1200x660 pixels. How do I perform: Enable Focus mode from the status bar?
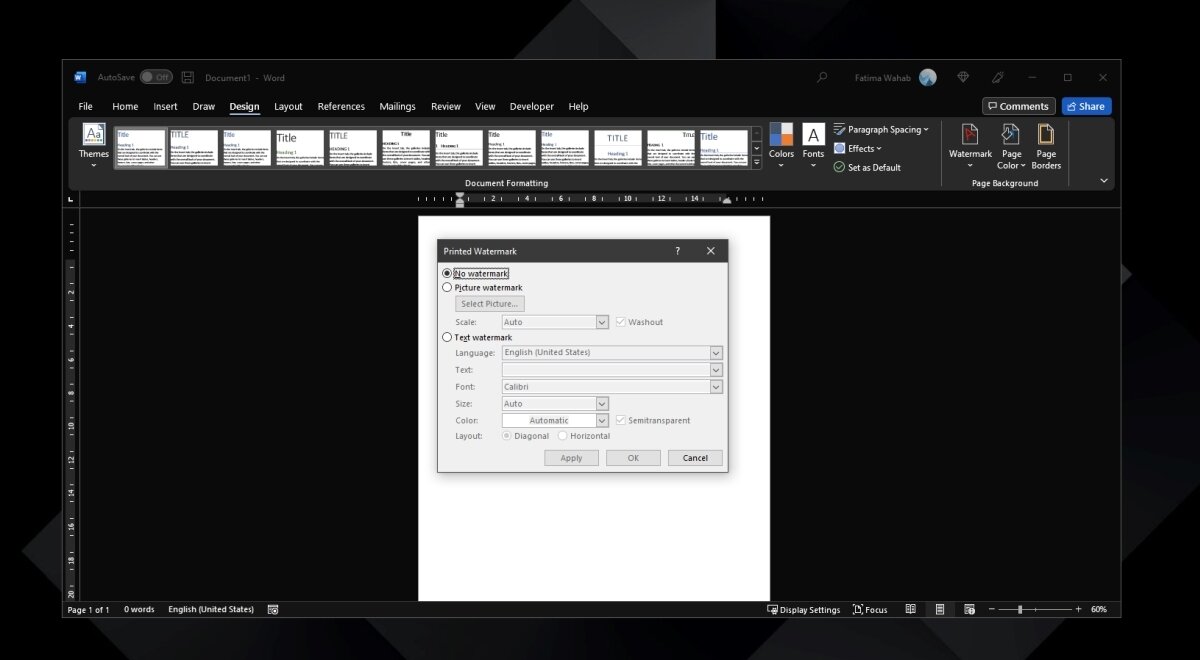870,609
